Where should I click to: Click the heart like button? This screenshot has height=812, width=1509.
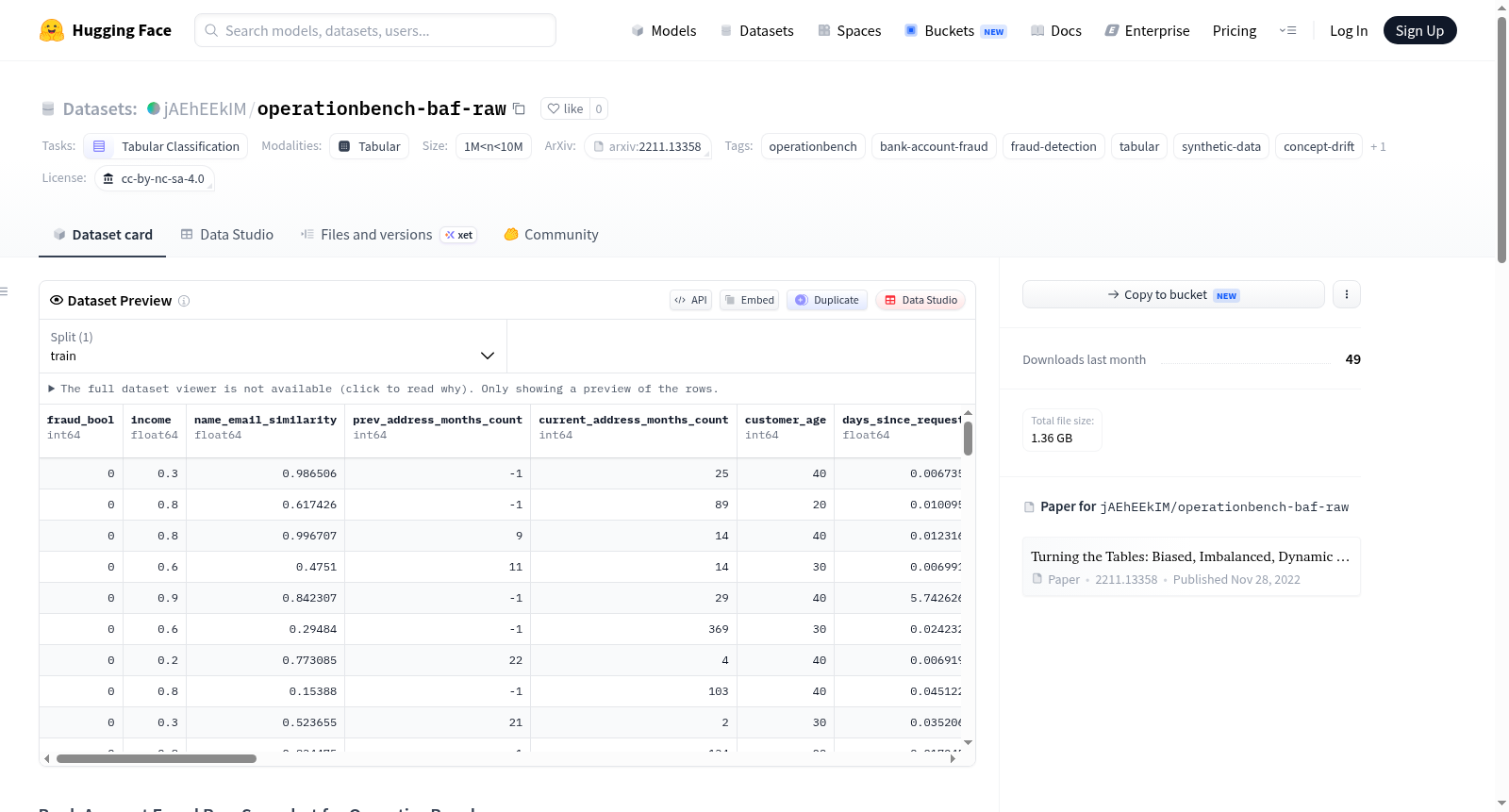(566, 108)
